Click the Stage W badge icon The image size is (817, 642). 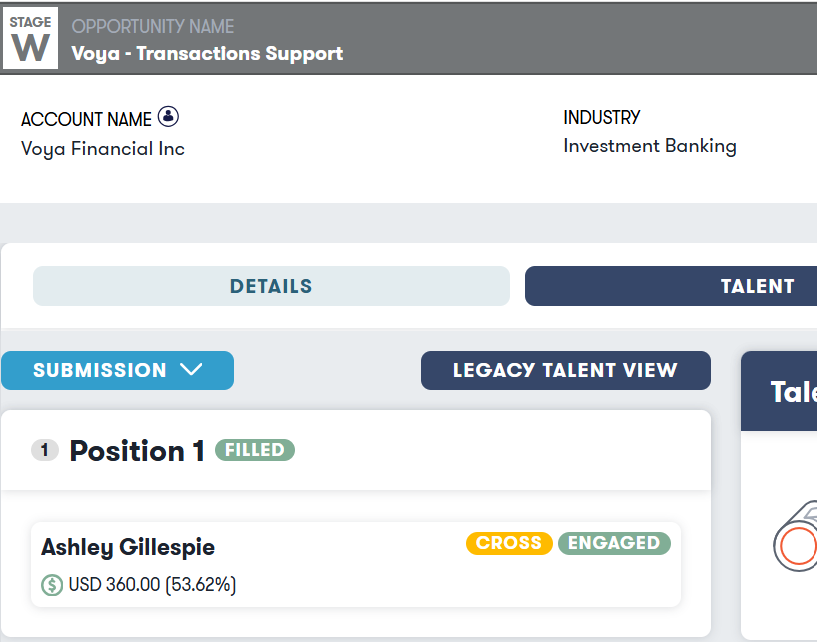30,38
